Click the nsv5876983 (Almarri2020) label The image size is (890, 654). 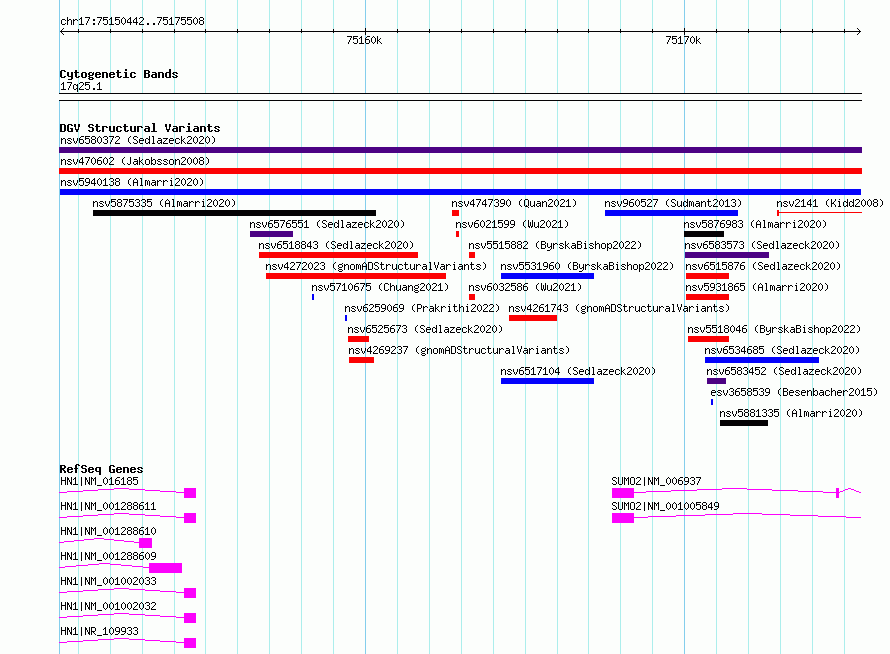coord(755,224)
